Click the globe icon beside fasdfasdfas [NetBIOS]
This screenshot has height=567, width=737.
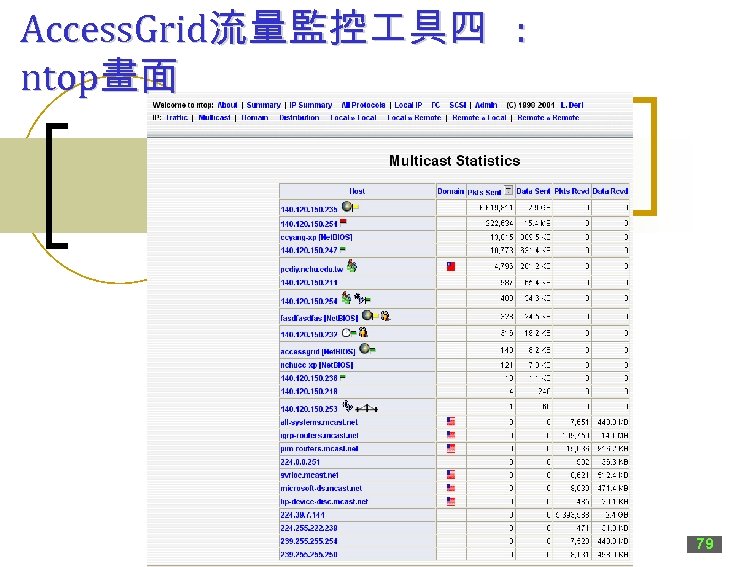click(x=368, y=315)
